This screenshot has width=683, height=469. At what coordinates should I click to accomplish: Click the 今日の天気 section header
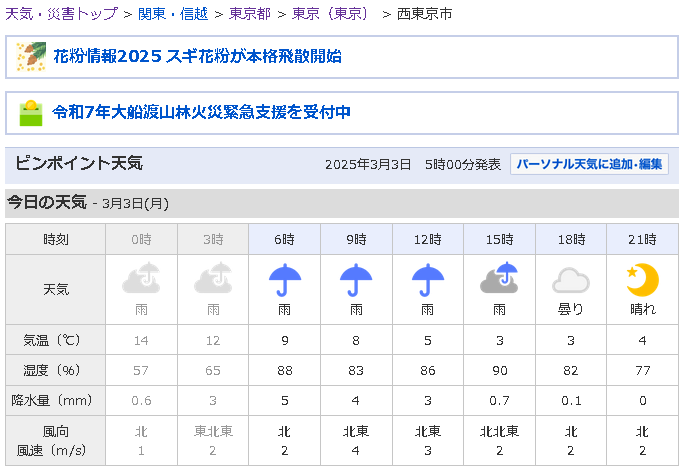point(47,202)
